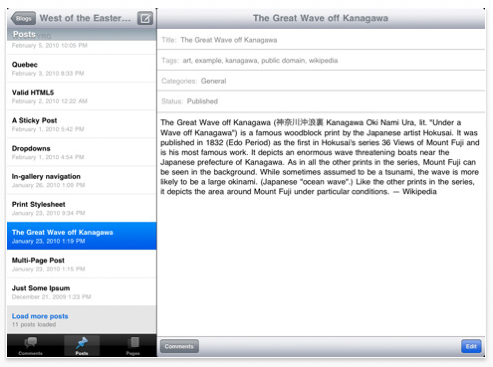Open the Status Published row

(321, 101)
